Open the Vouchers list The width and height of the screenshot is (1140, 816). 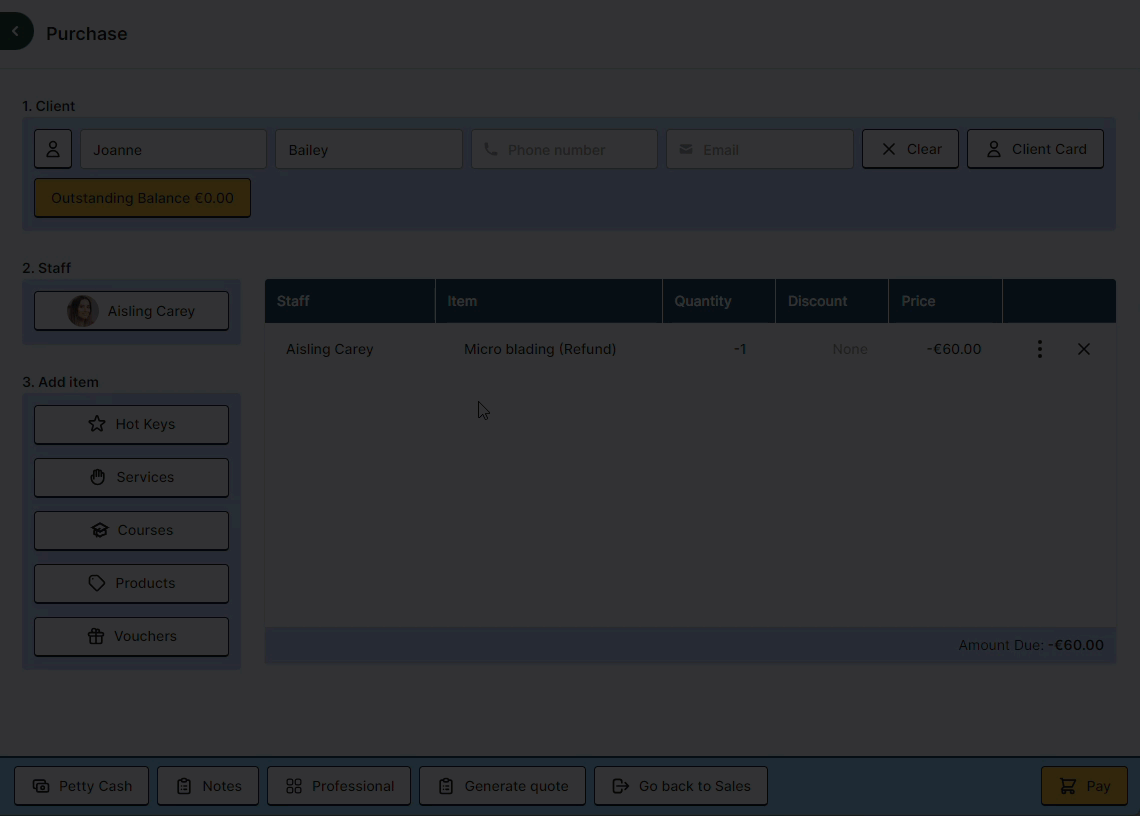132,637
